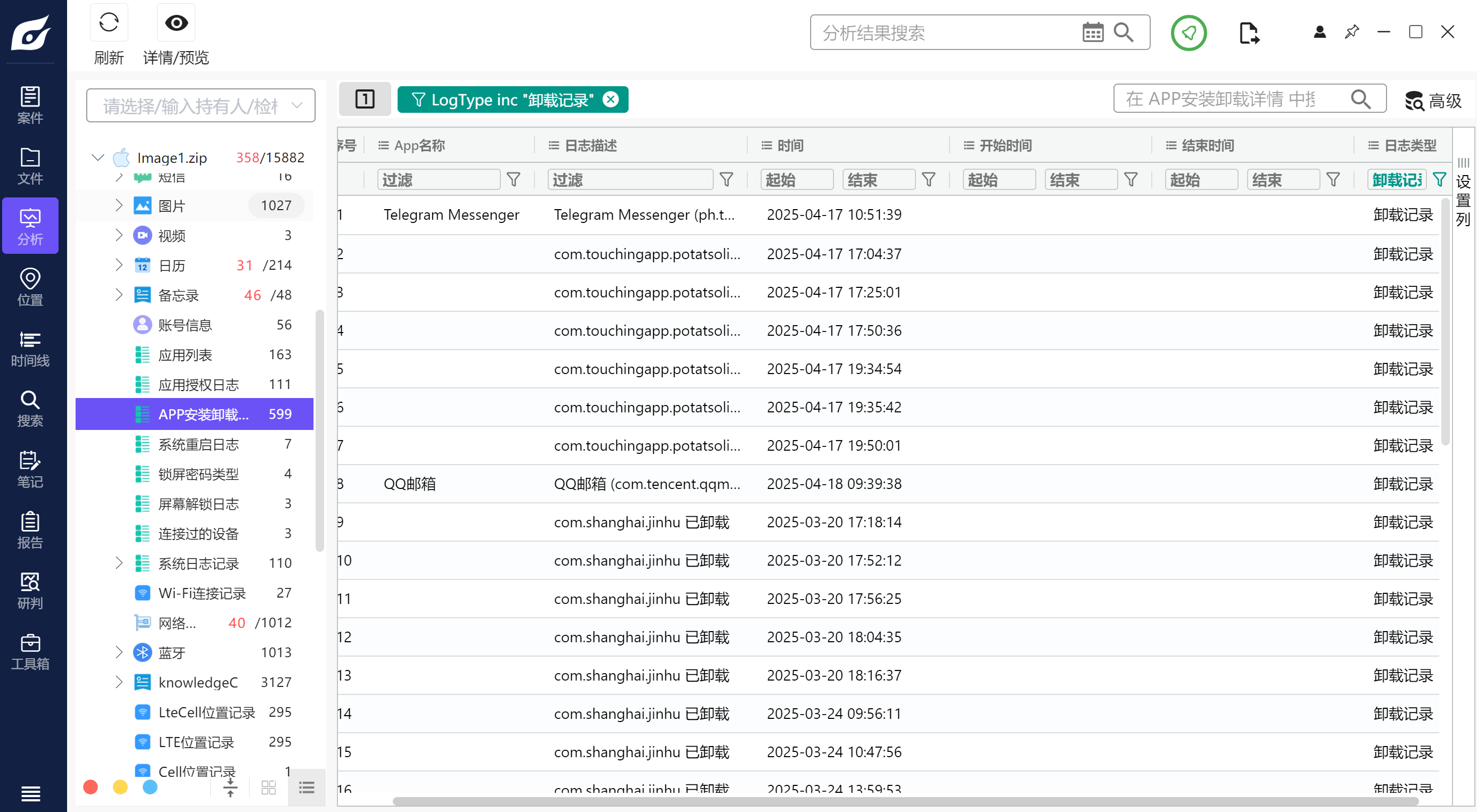The width and height of the screenshot is (1477, 812).
Task: Select Wi-Fi连接记录 in the tree
Action: pos(194,593)
